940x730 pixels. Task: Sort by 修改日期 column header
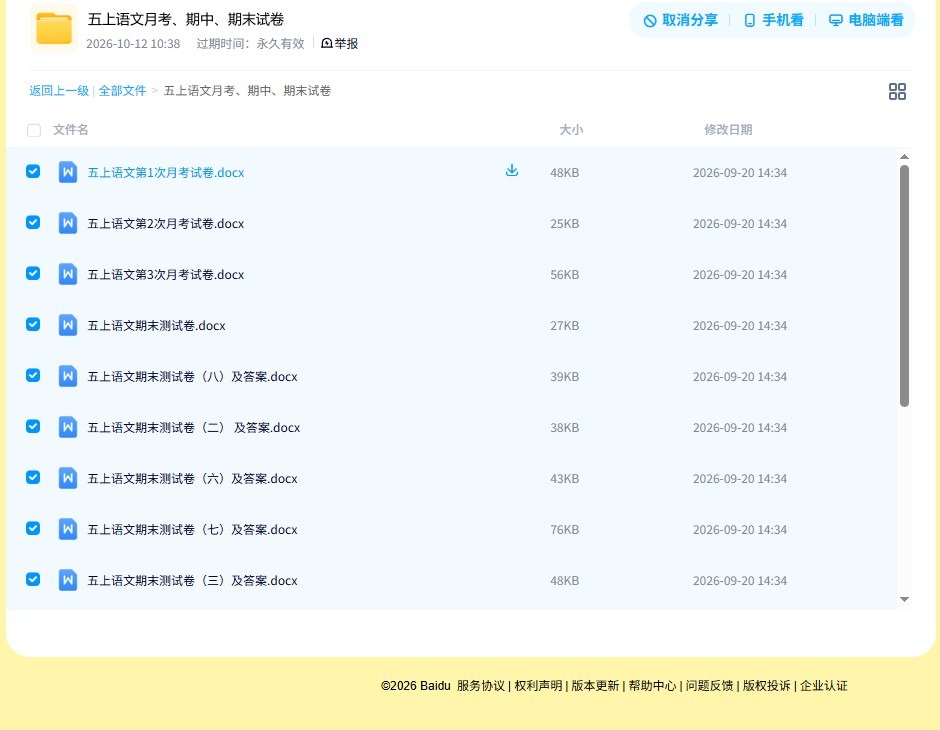point(728,129)
